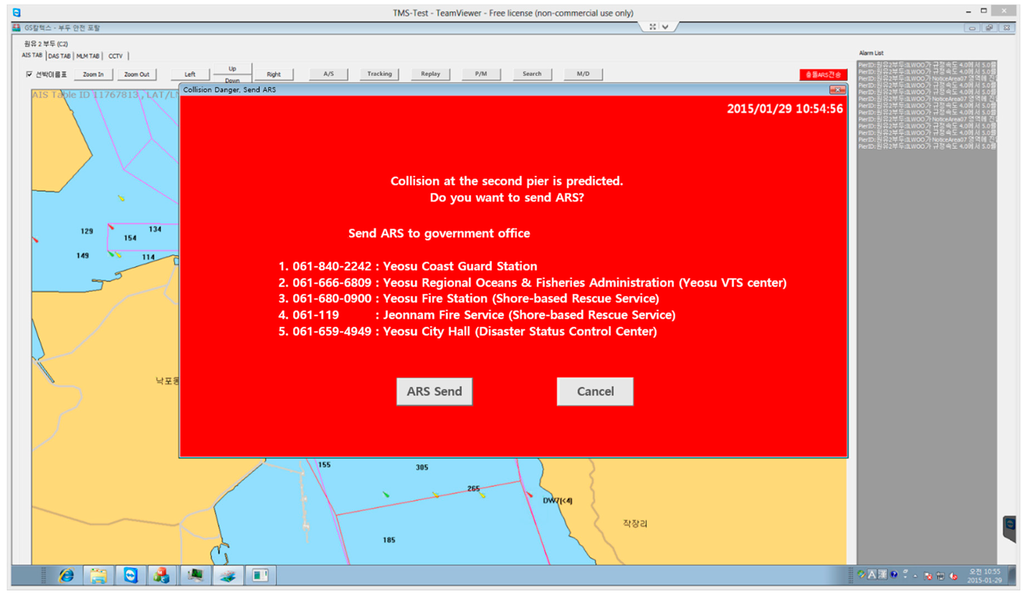The height and width of the screenshot is (595, 1024).
Task: Switch to the DAS TAB
Action: coord(59,56)
